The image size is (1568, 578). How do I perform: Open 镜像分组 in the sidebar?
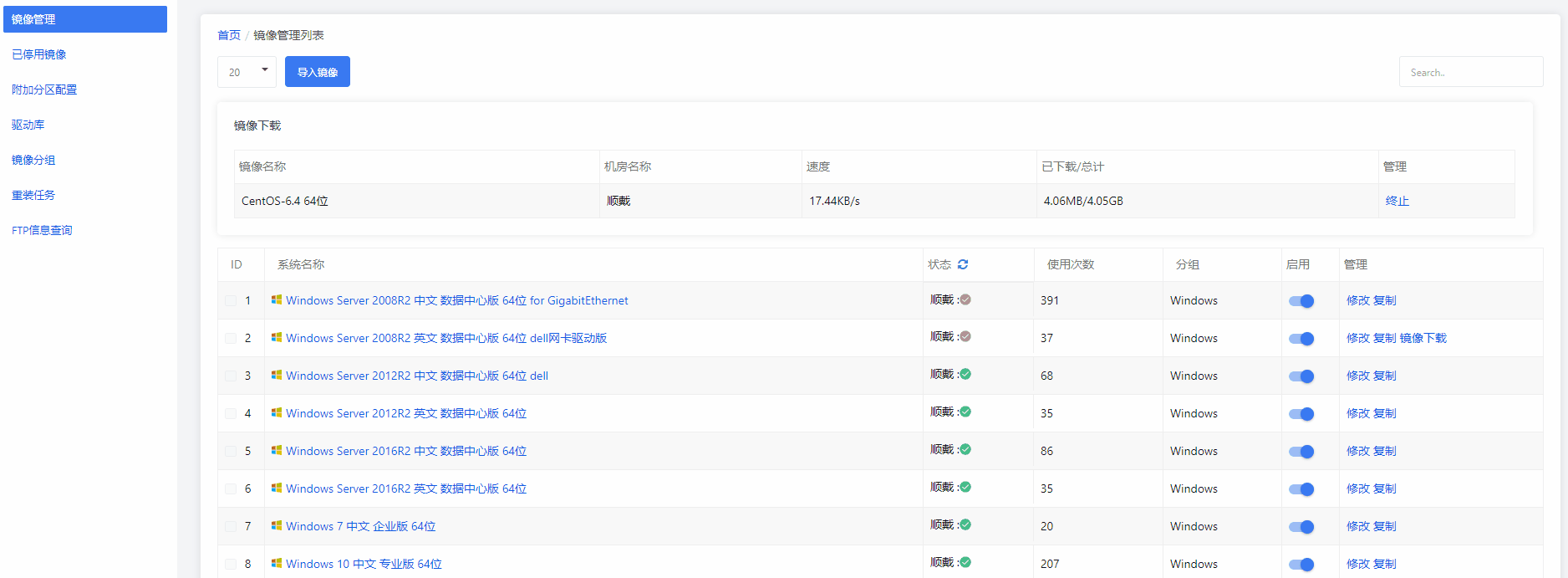(33, 160)
